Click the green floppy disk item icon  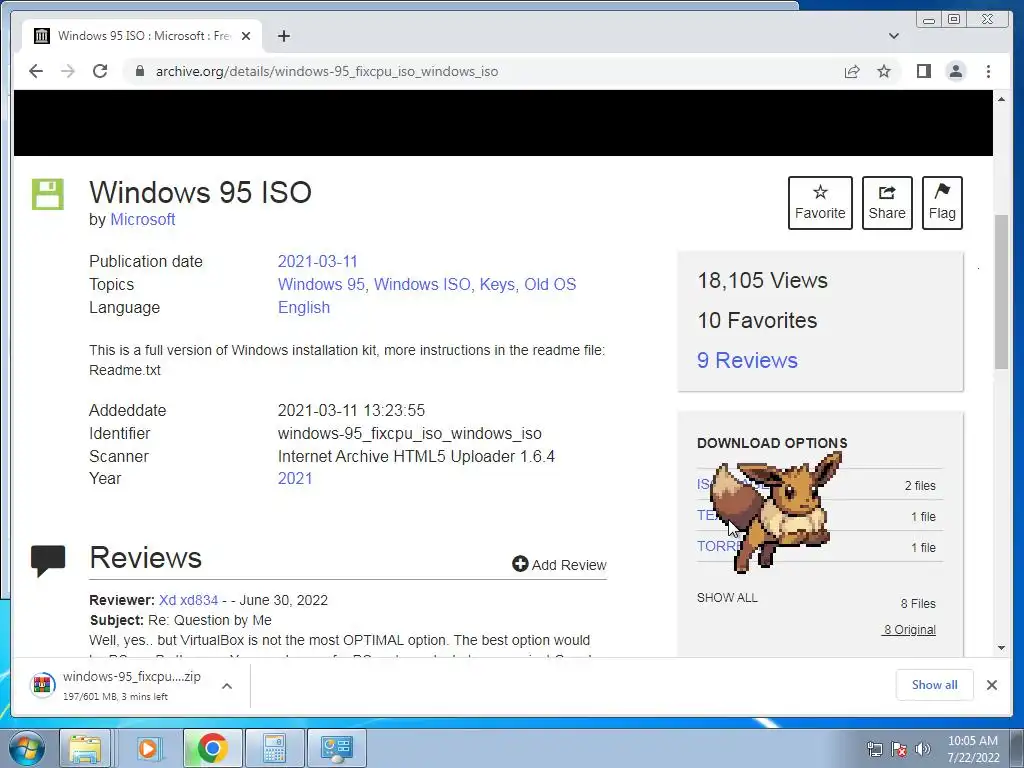point(48,194)
